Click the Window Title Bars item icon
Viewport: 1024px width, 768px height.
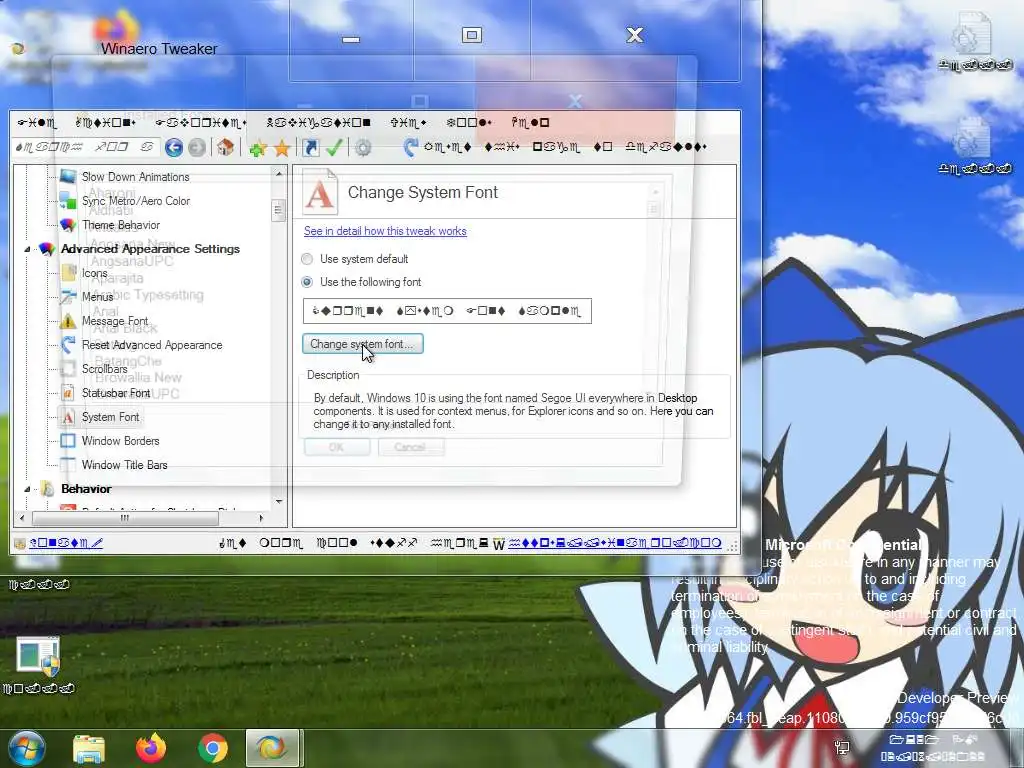pyautogui.click(x=68, y=465)
